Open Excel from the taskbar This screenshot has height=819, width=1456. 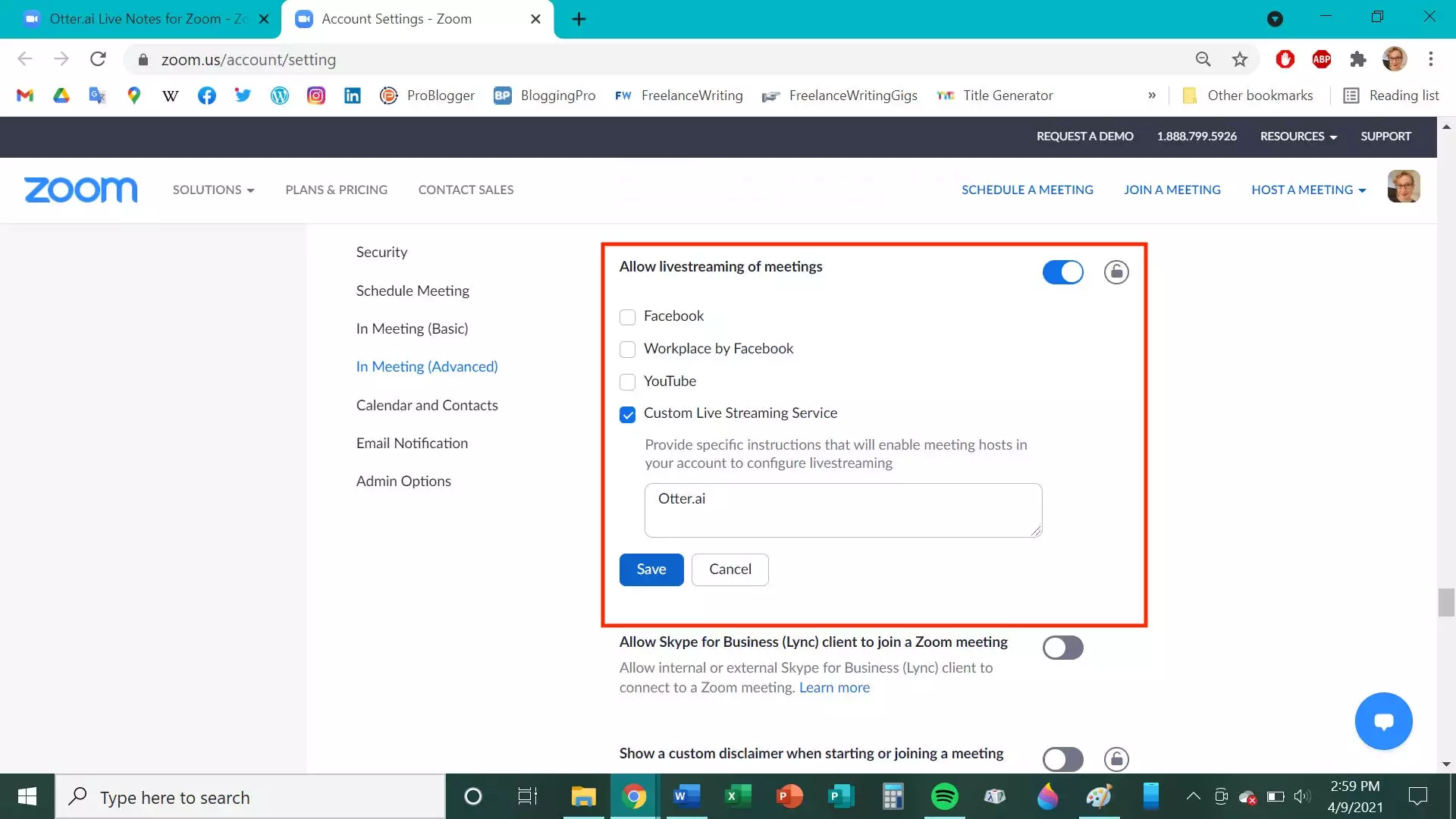click(738, 797)
